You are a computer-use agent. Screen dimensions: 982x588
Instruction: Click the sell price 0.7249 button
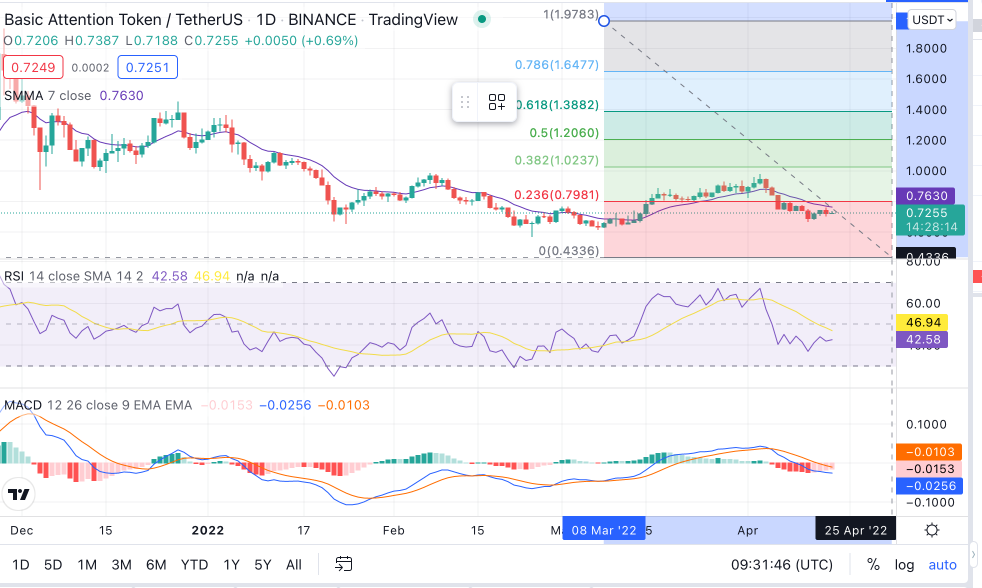(x=33, y=67)
